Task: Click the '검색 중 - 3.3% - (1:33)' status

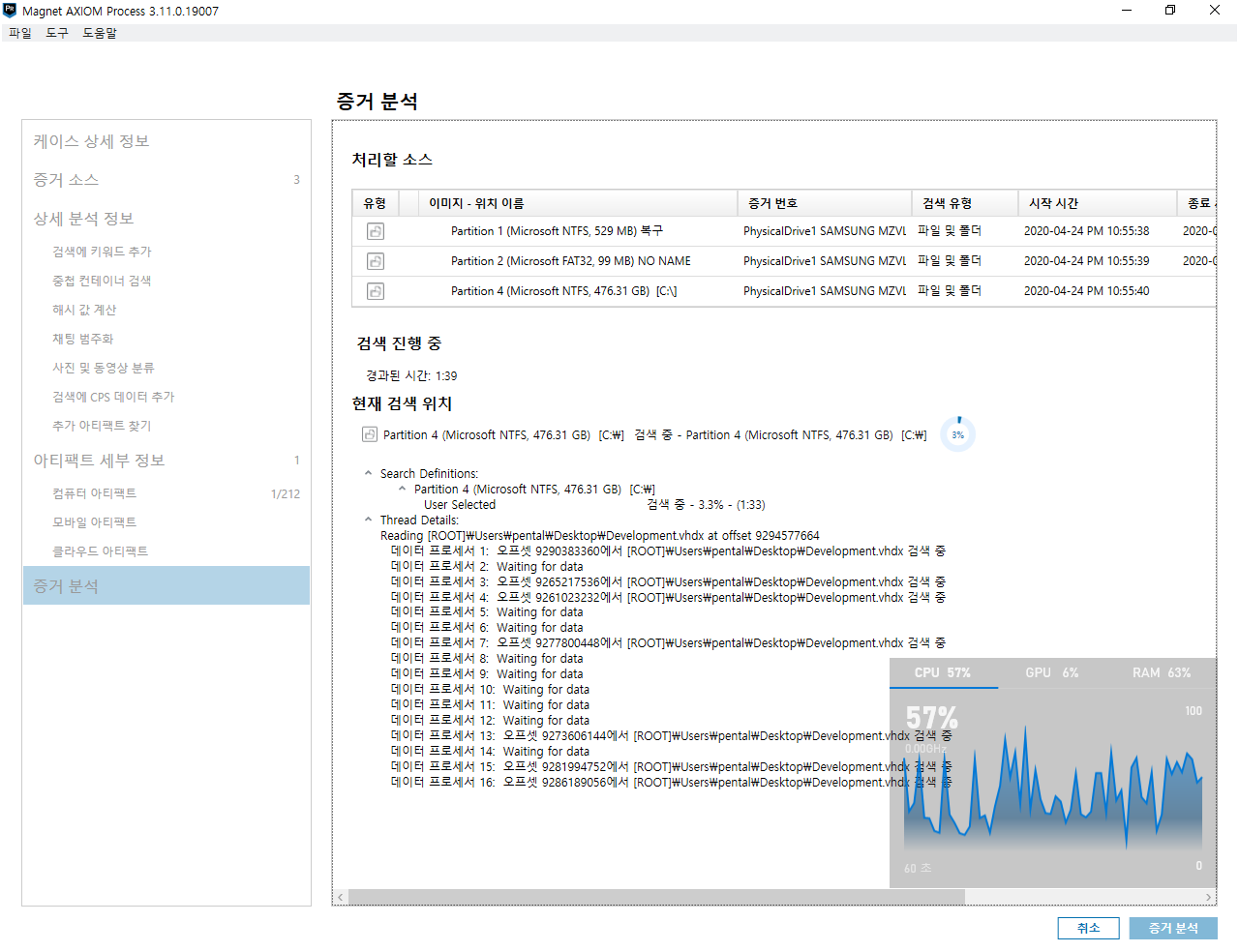Action: point(707,504)
